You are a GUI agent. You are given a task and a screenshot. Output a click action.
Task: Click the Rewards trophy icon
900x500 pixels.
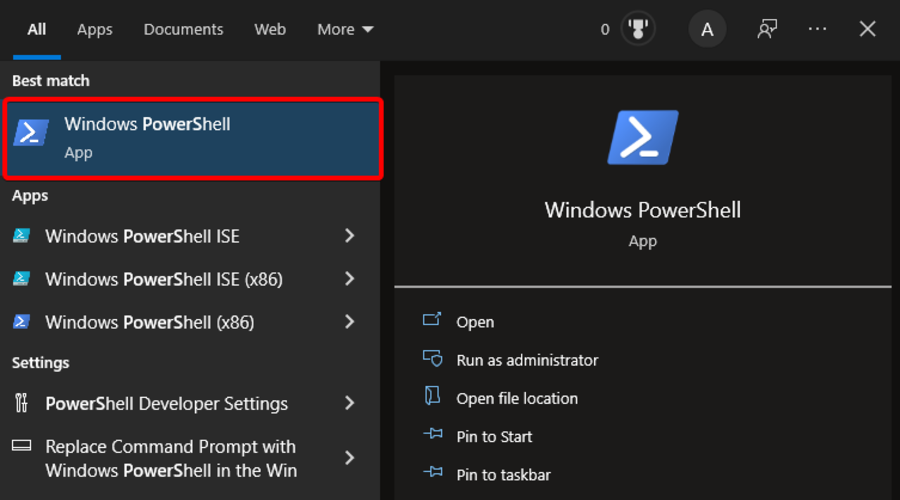coord(638,29)
